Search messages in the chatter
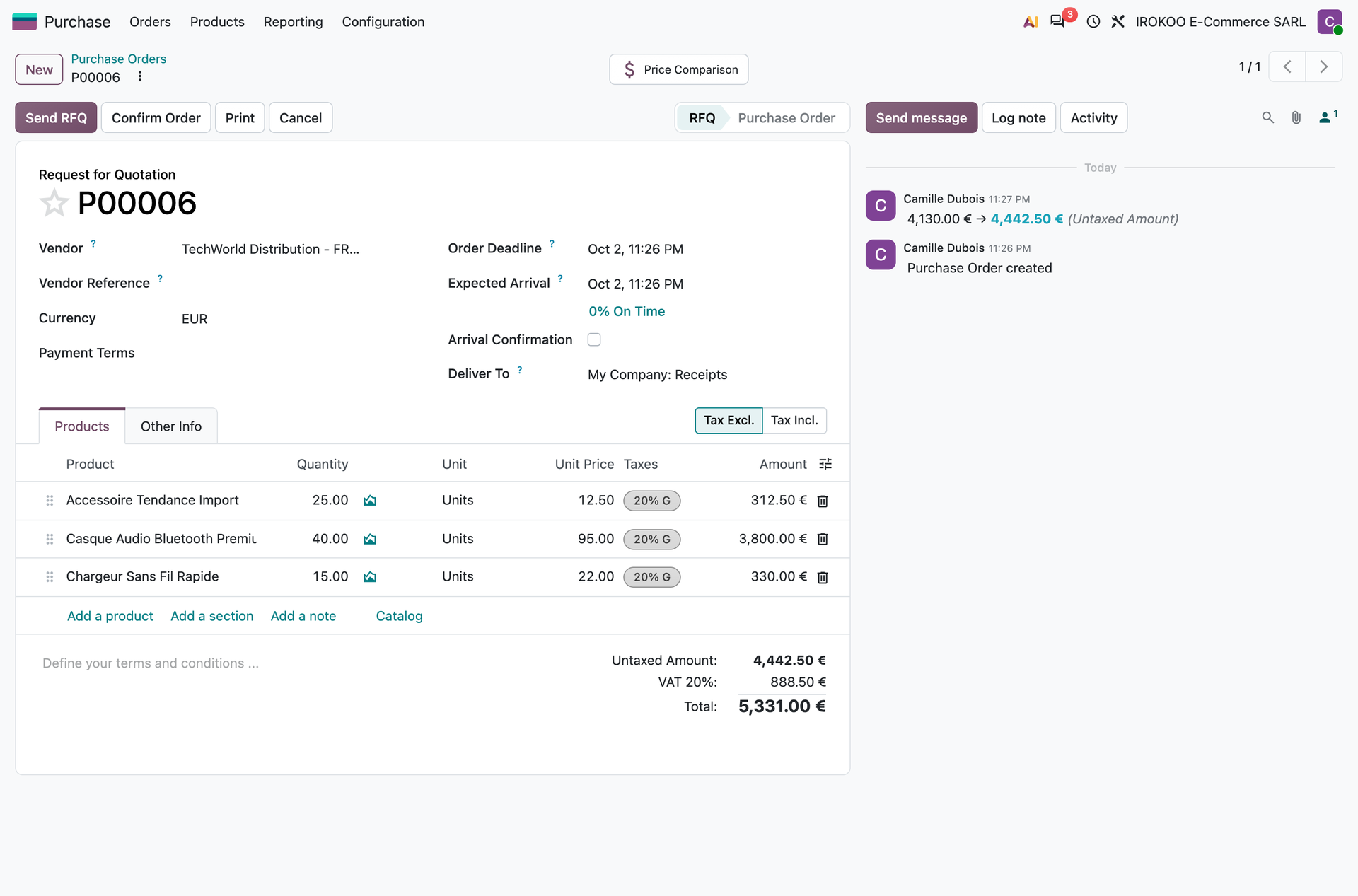Screen dimensions: 1358x896 (1268, 117)
